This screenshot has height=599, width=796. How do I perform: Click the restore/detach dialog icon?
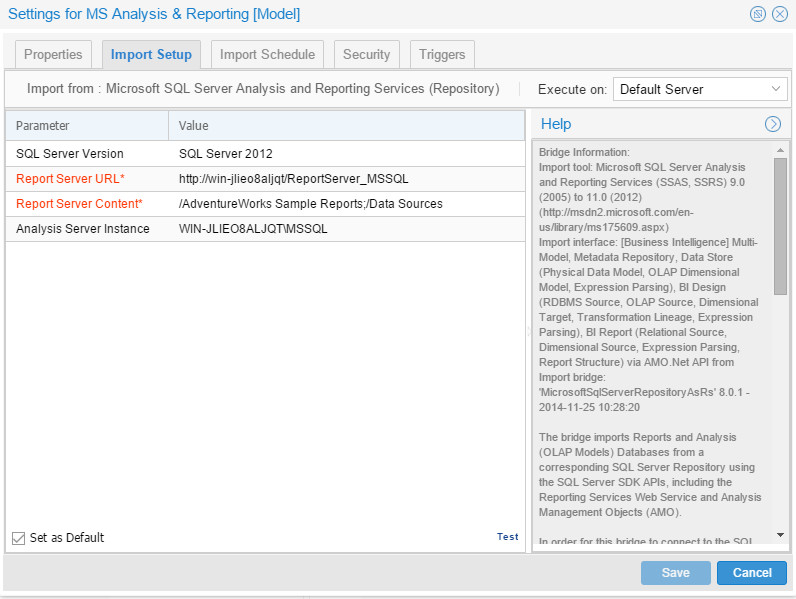(x=757, y=14)
